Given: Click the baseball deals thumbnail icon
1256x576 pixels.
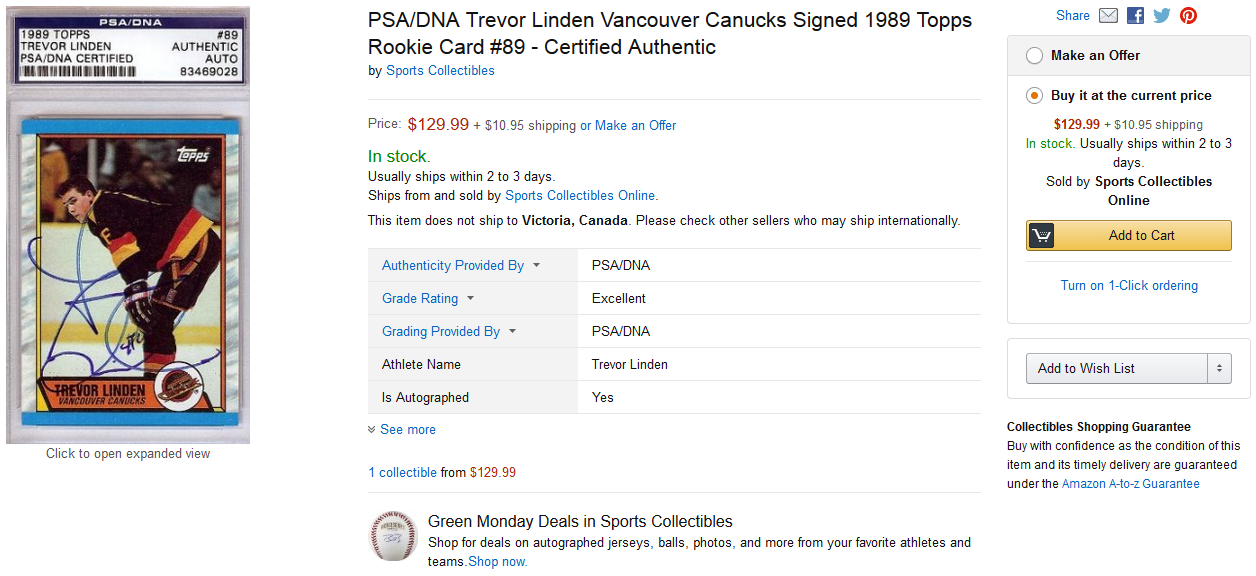Looking at the screenshot, I should (392, 536).
